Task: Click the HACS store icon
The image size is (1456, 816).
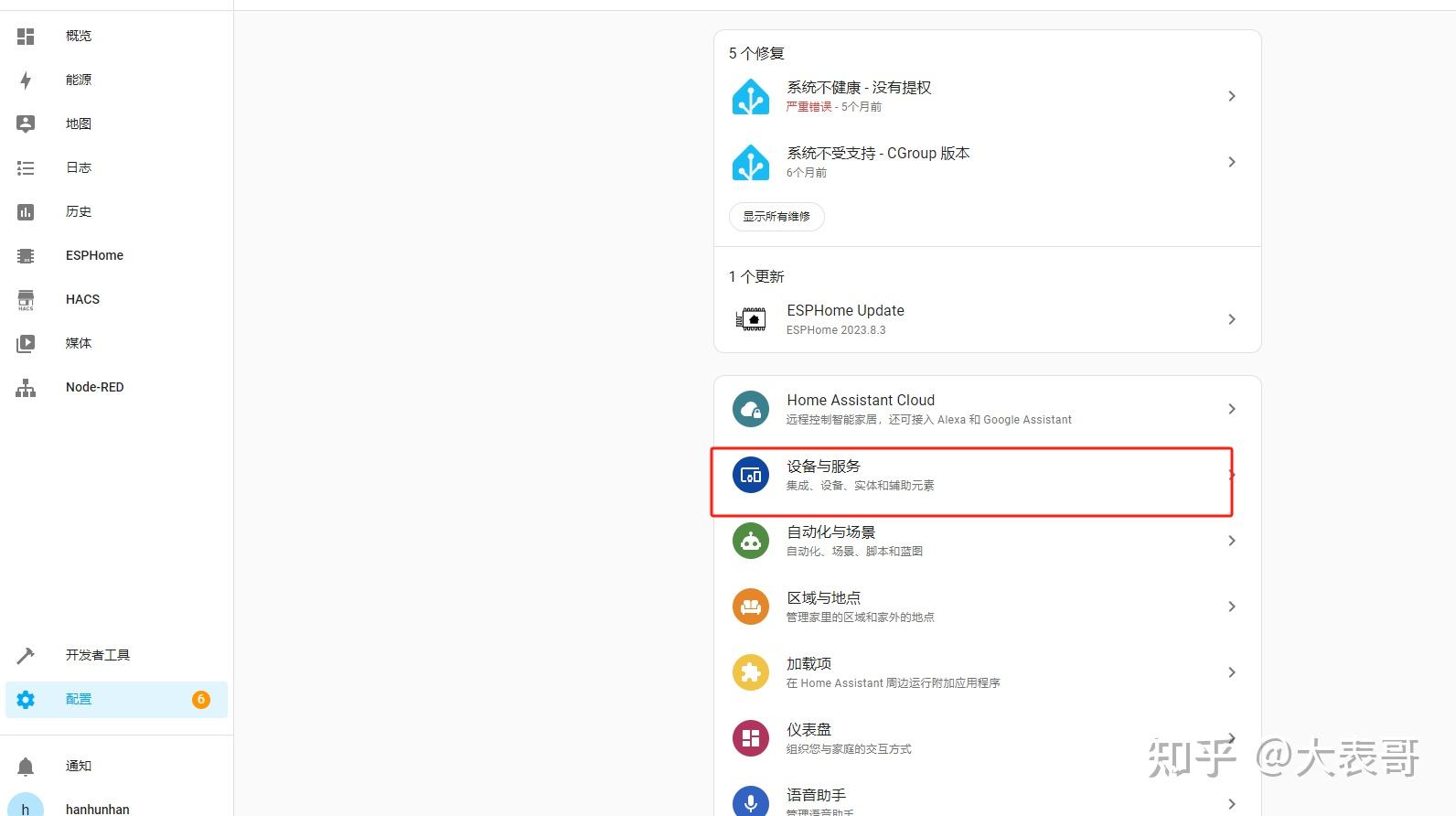Action: click(x=26, y=299)
